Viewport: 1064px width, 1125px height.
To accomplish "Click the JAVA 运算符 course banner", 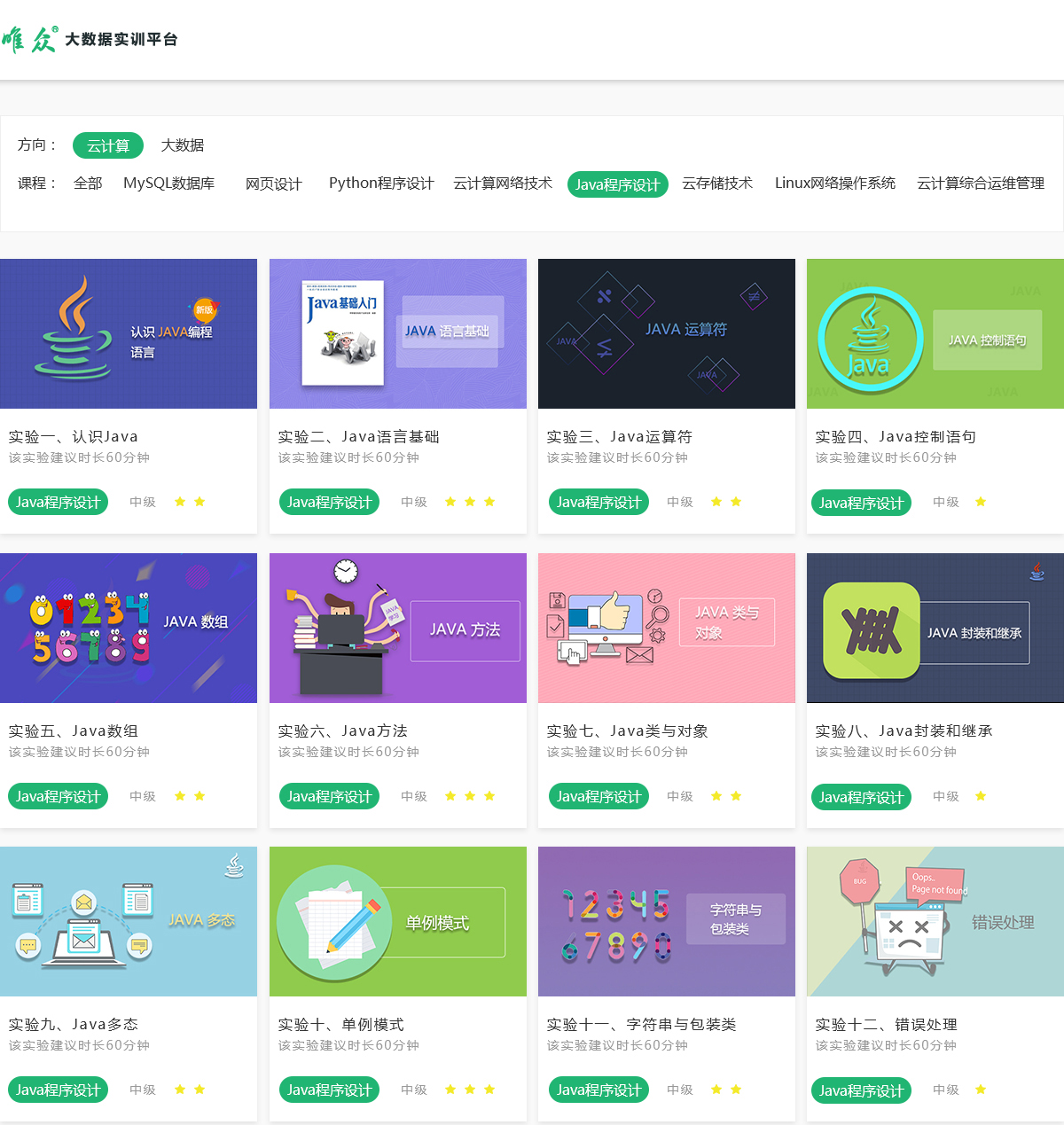I will pyautogui.click(x=666, y=333).
